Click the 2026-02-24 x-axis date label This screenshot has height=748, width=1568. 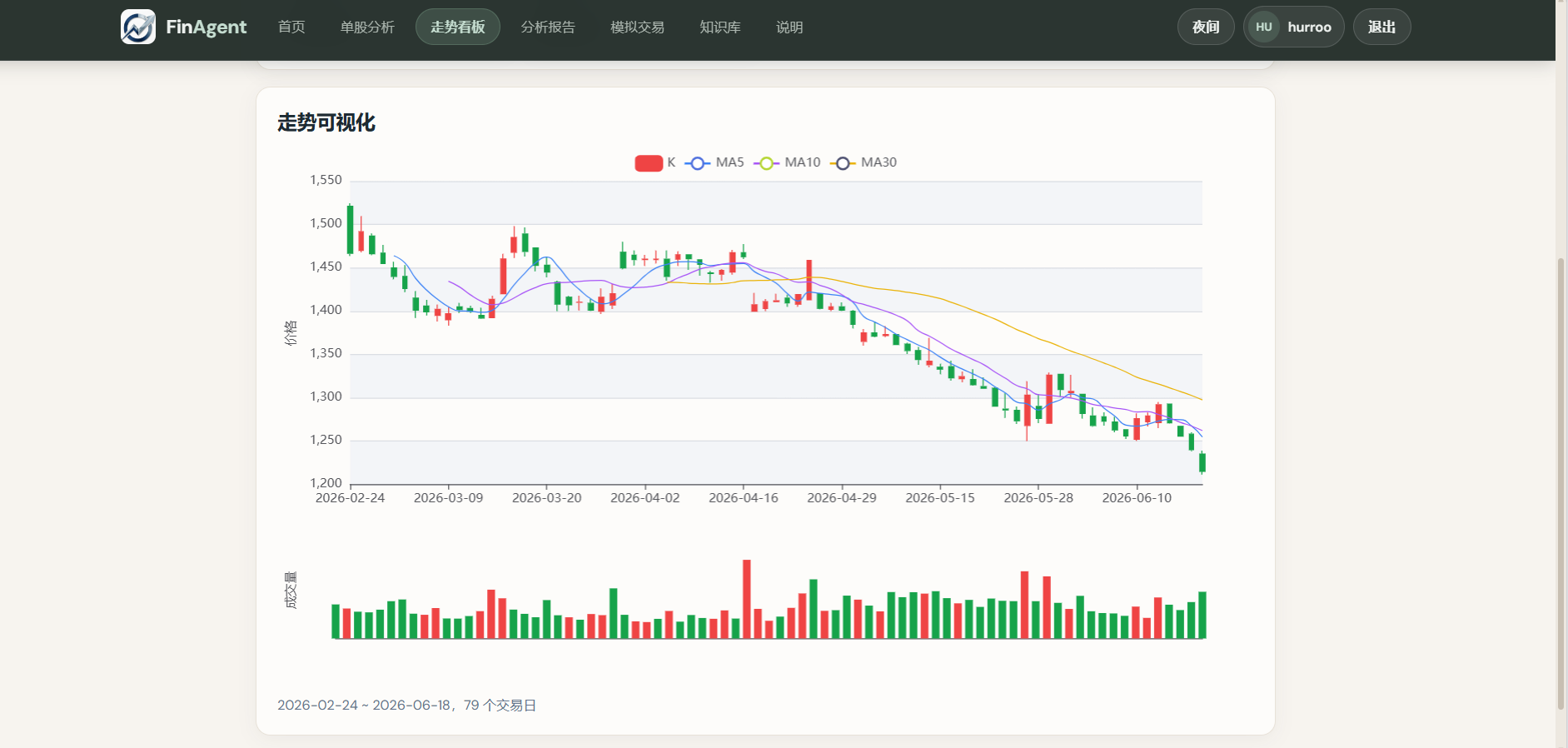click(351, 498)
